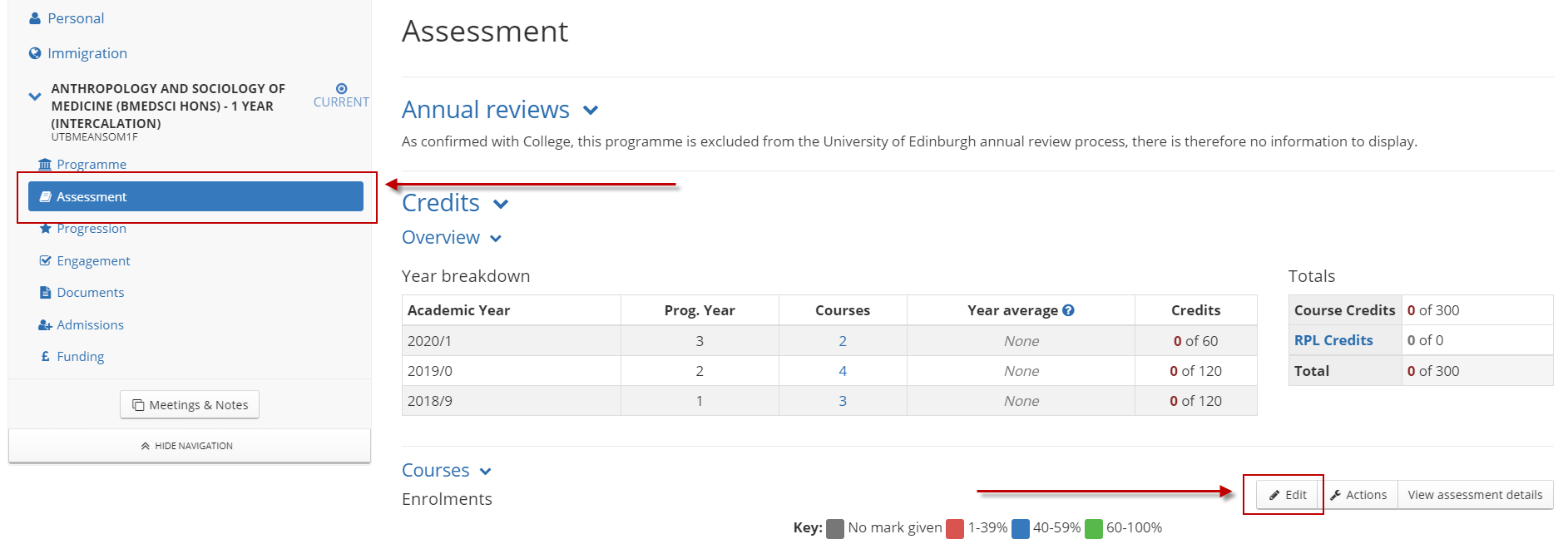1568x544 pixels.
Task: Open the 2 courses link for 2020/1
Action: (x=843, y=341)
